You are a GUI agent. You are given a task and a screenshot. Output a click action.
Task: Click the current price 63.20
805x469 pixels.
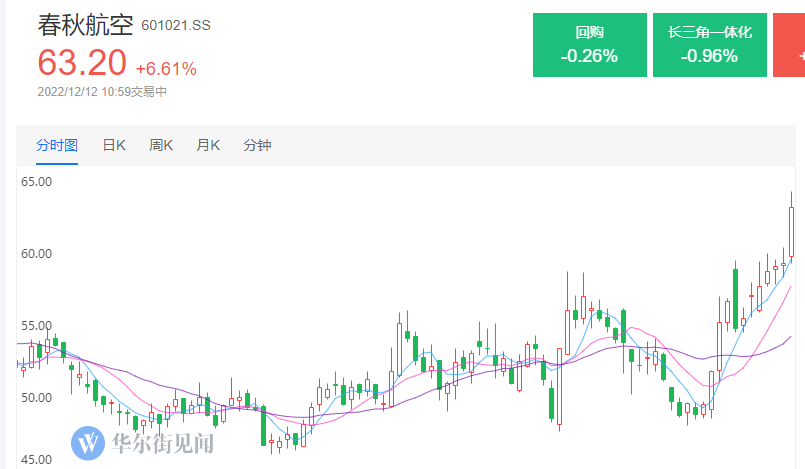[x=82, y=63]
